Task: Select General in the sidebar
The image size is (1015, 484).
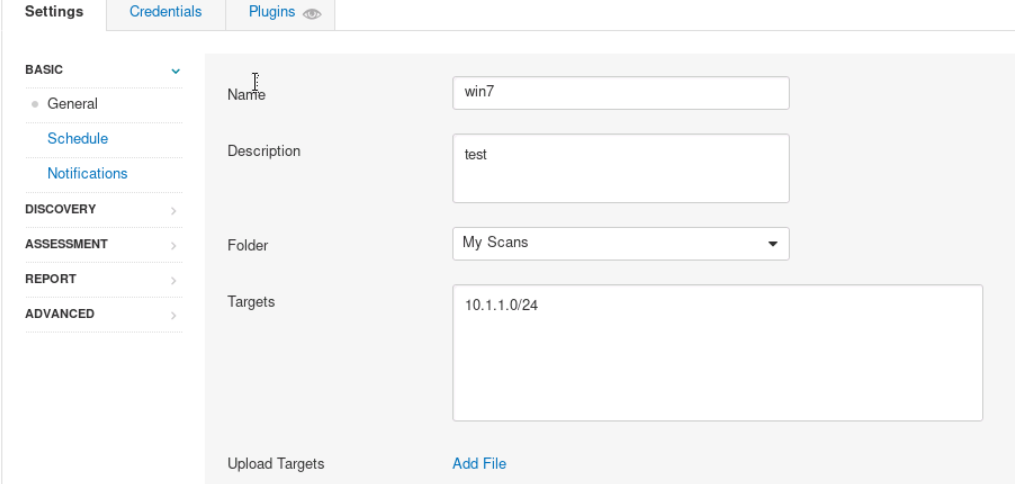Action: (72, 104)
